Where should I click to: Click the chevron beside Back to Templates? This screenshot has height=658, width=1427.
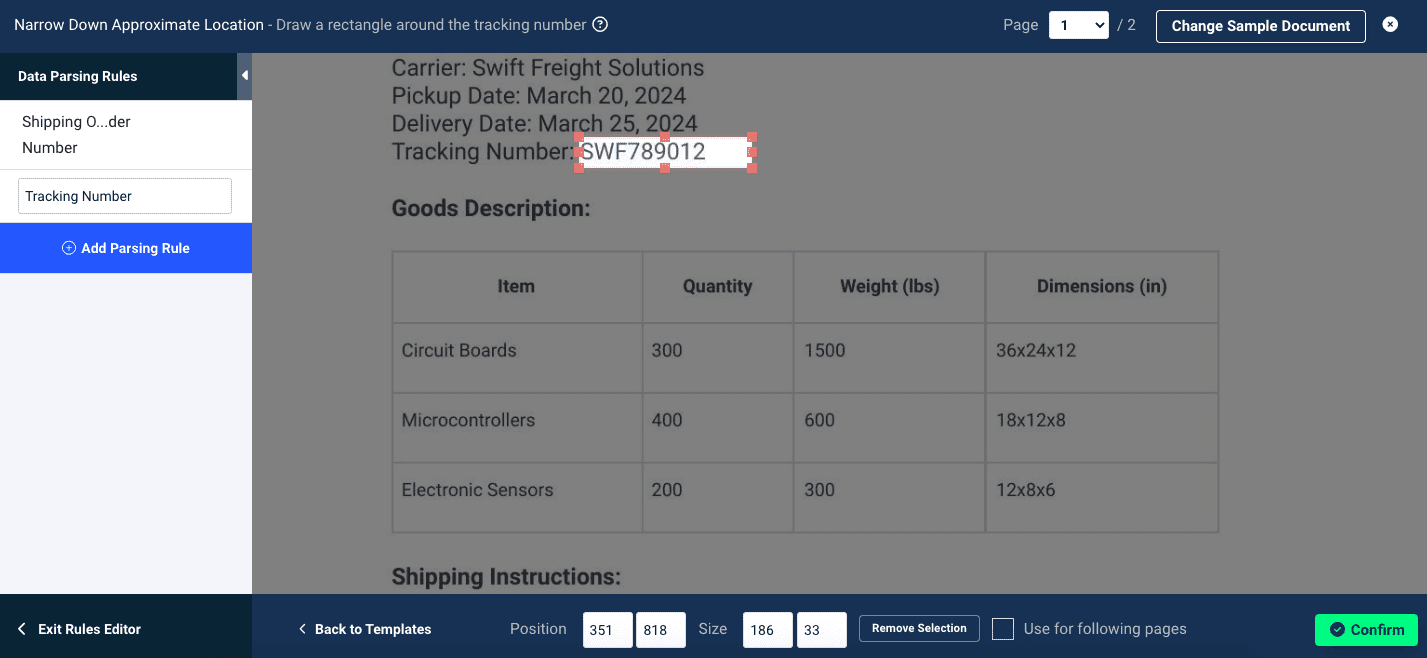click(x=302, y=629)
